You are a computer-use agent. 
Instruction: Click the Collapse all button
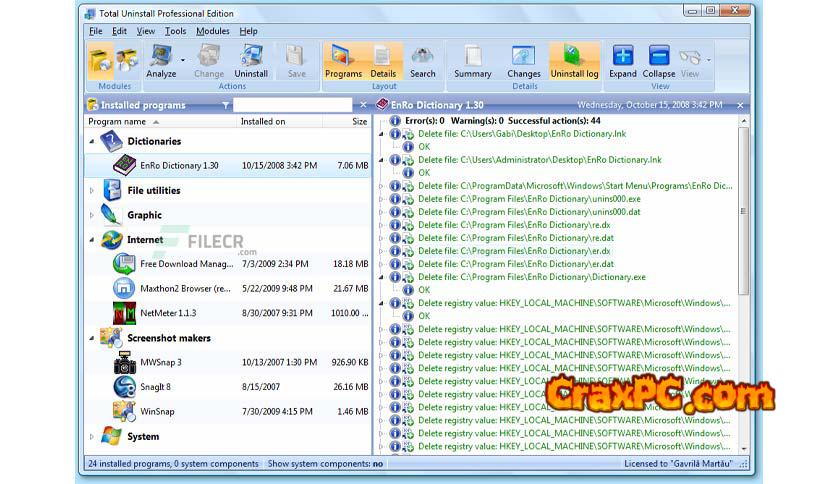click(658, 61)
